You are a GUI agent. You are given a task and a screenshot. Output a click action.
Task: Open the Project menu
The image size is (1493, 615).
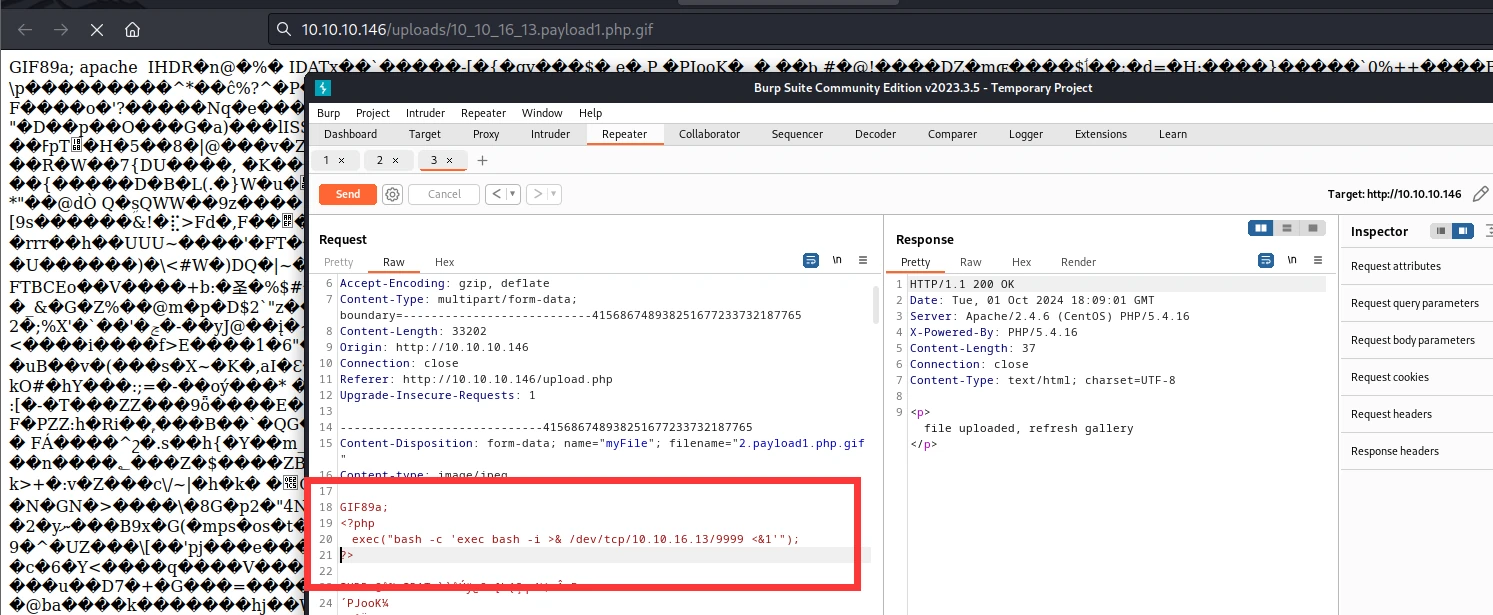tap(373, 113)
